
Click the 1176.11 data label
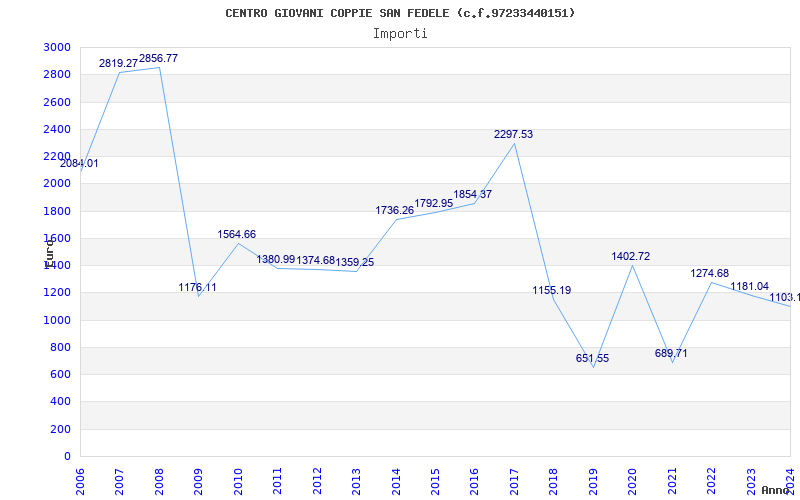coord(197,287)
